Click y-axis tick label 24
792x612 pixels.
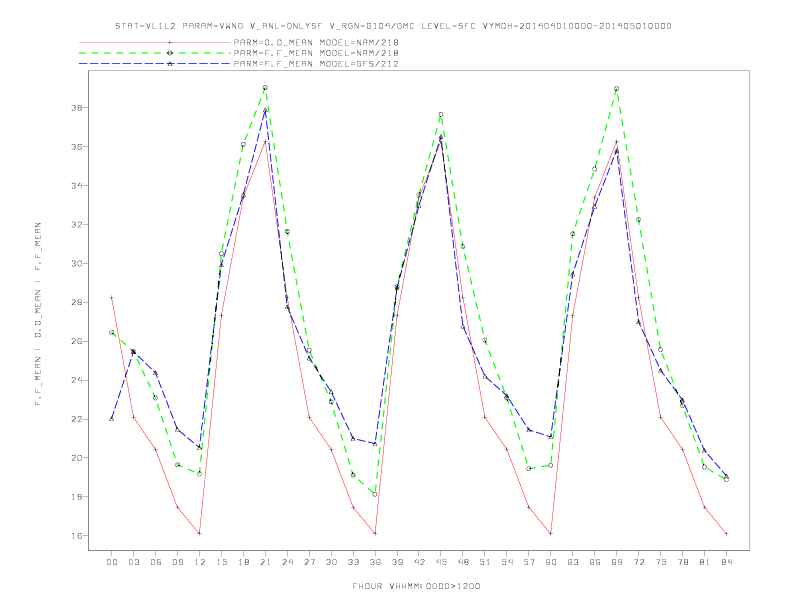pos(76,380)
